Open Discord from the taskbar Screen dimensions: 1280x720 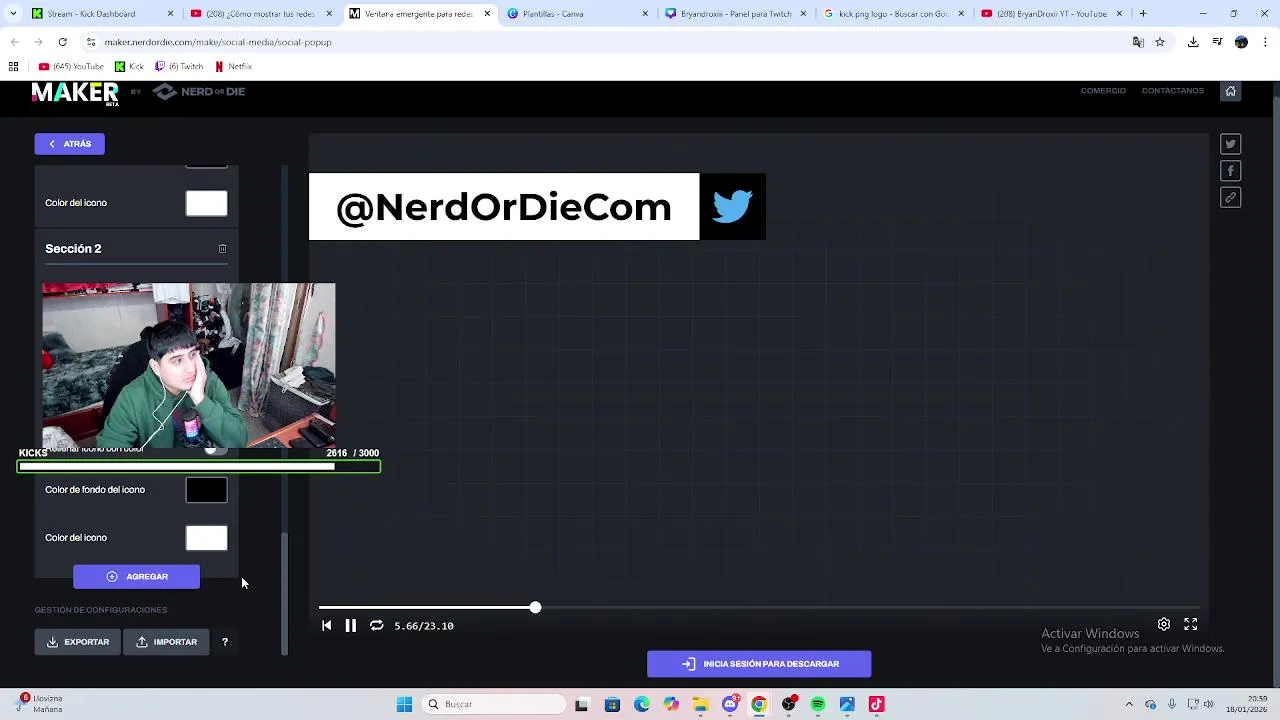click(x=730, y=704)
